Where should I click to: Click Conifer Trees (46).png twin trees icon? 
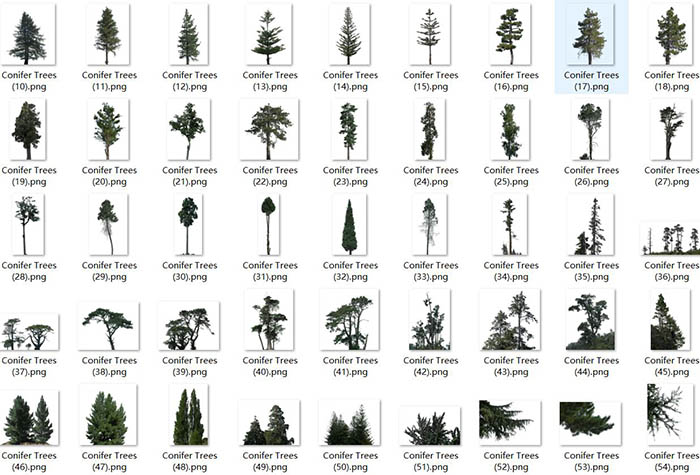[x=28, y=419]
